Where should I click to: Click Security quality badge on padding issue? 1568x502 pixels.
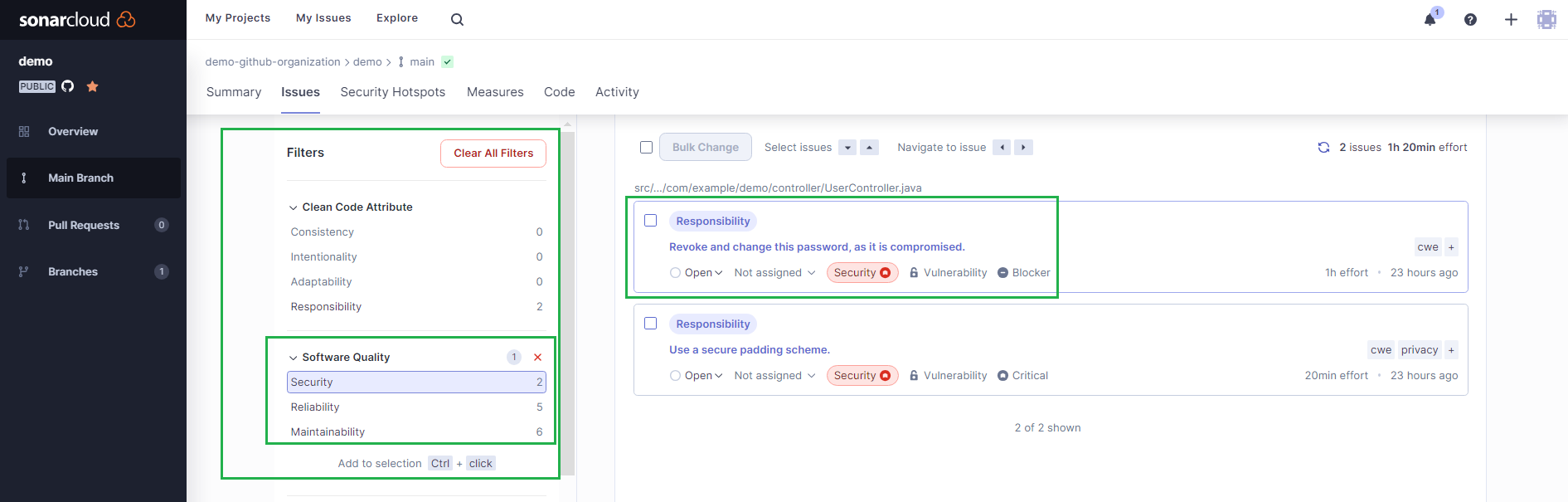(862, 376)
